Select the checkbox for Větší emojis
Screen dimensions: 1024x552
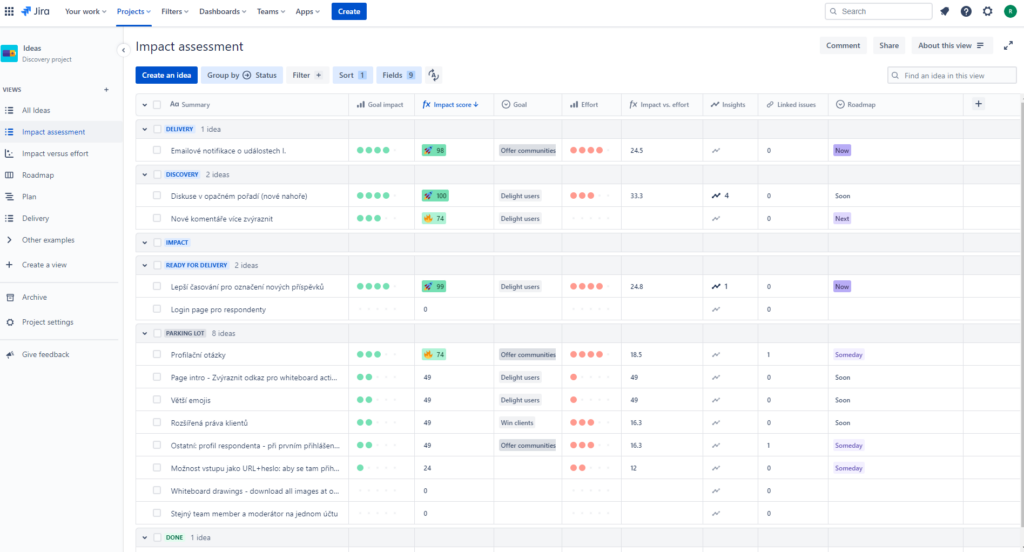pos(157,400)
